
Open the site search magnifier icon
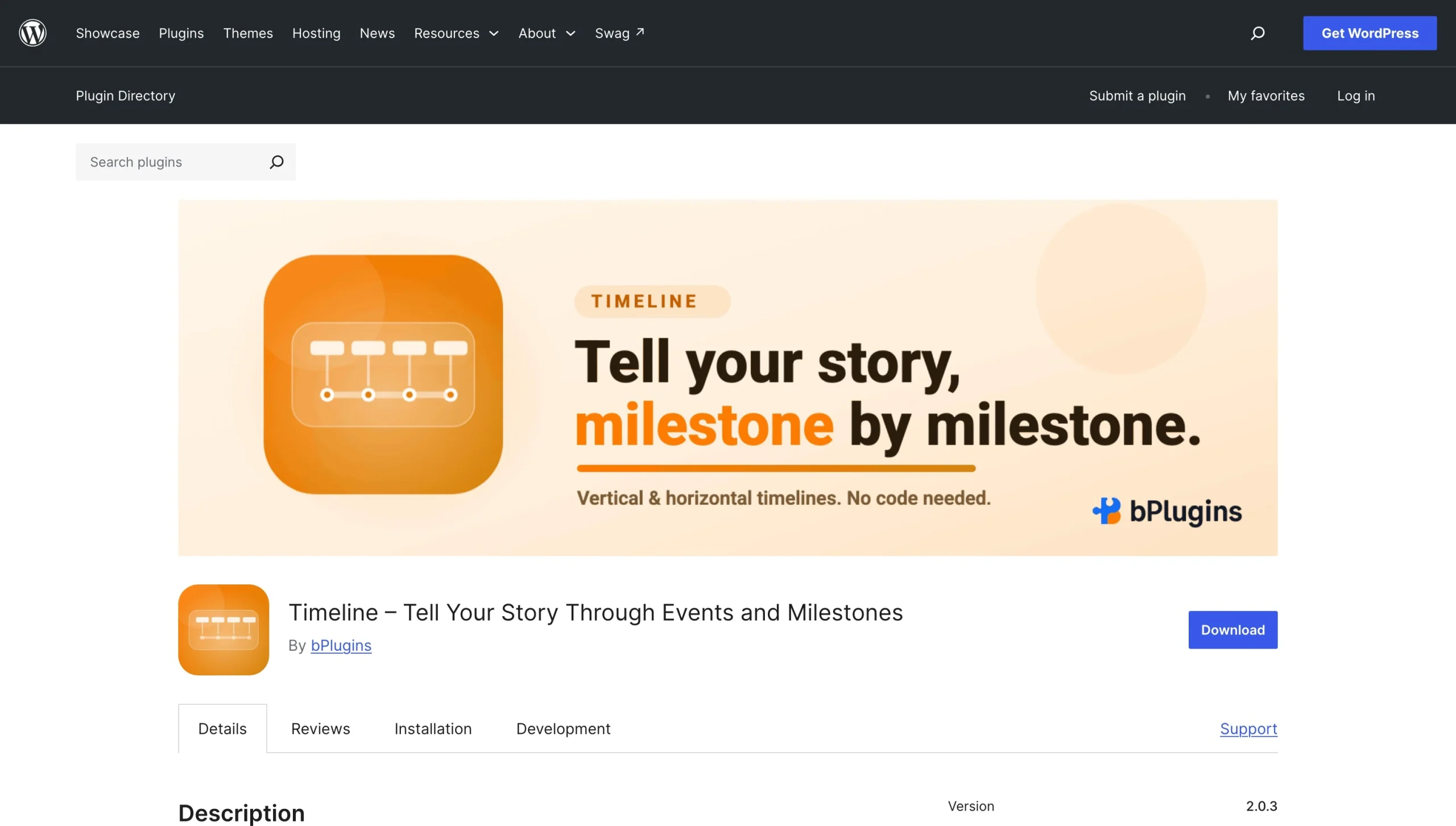point(1258,33)
